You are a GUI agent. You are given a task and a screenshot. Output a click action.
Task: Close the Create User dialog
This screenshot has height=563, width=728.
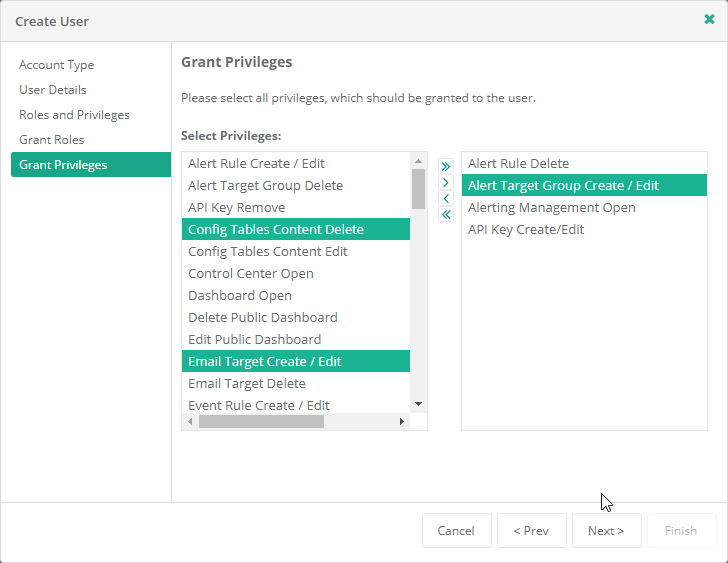coord(709,19)
